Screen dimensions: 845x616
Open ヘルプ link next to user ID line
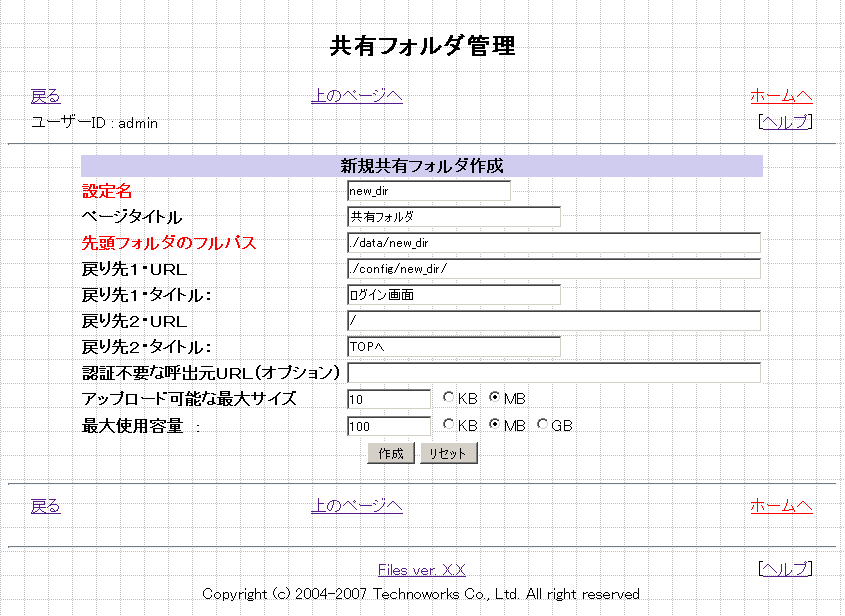[x=785, y=122]
